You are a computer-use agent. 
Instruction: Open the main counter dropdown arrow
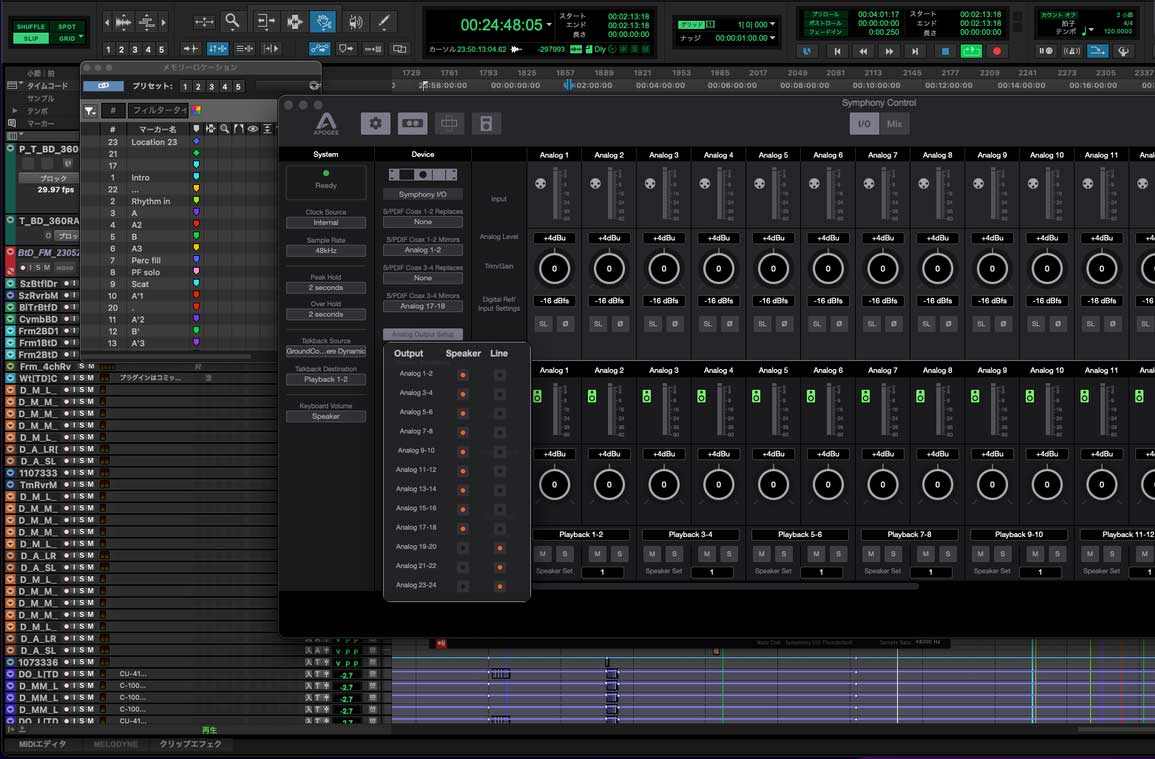point(549,25)
